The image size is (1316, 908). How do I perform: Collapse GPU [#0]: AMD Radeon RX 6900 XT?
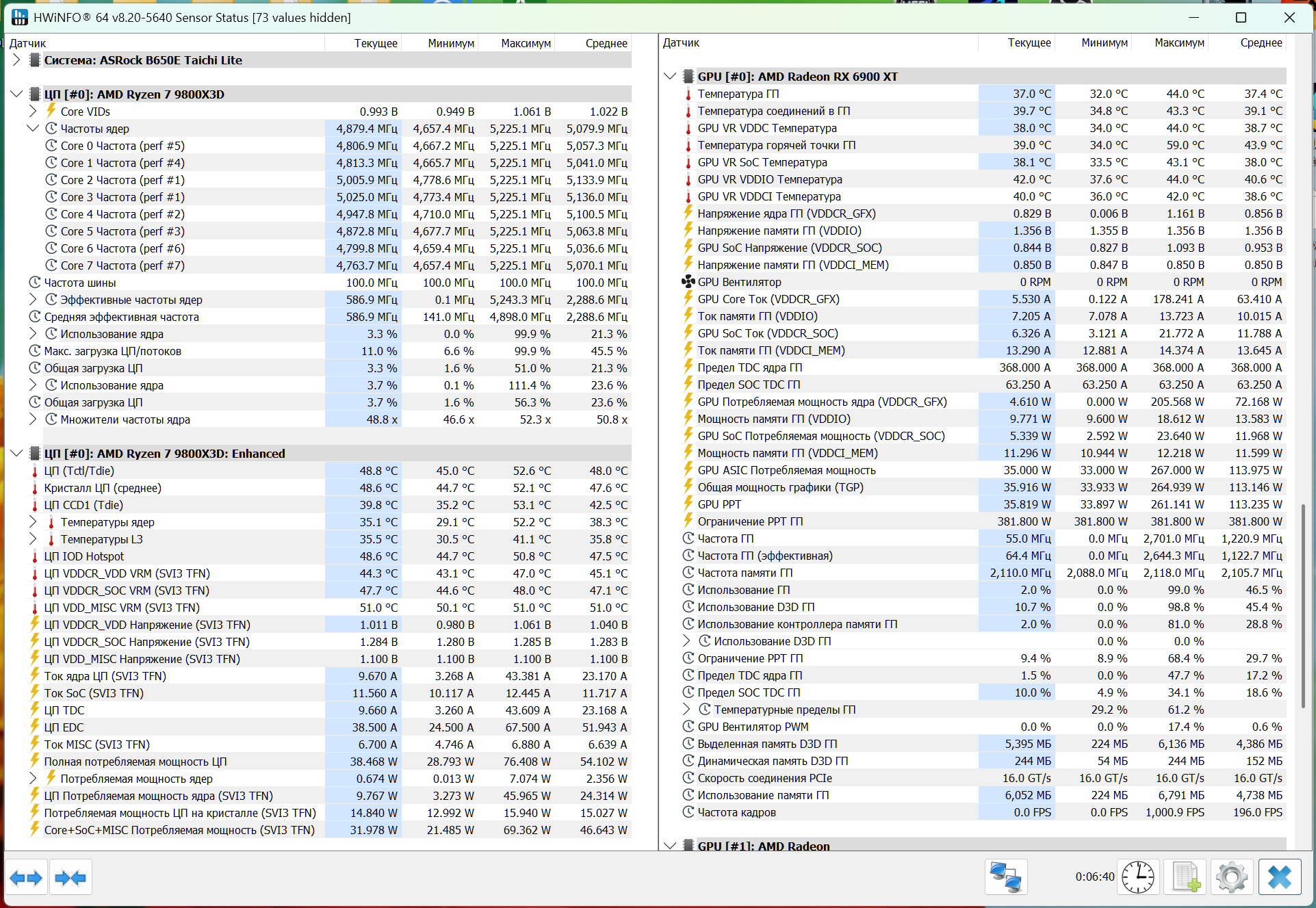(x=670, y=77)
